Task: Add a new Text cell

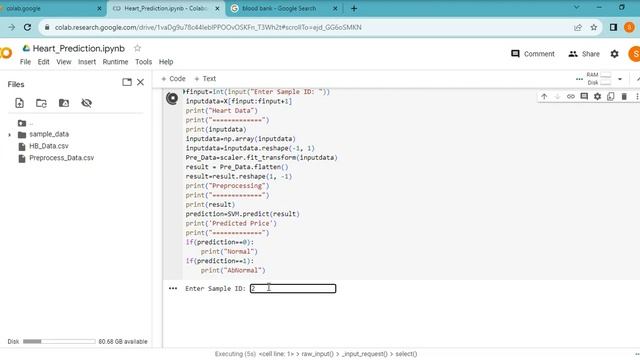Action: [x=205, y=79]
